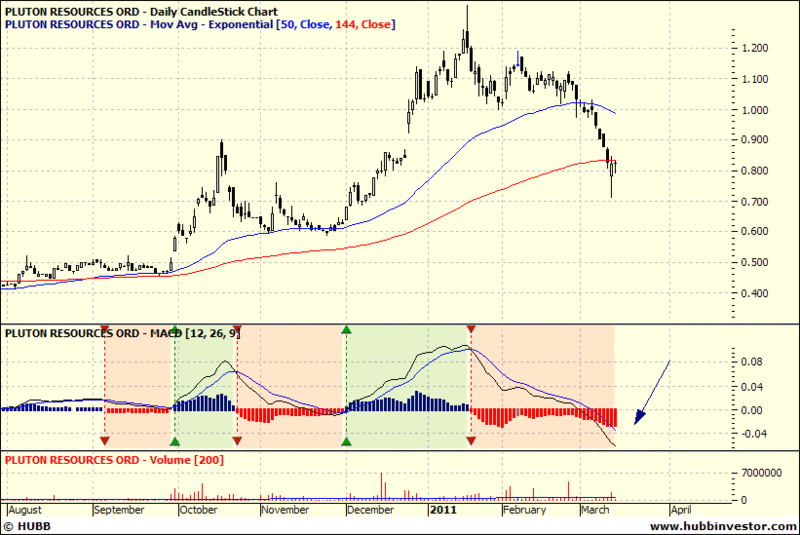Click the 1.000 price axis label
800x535 pixels.
(x=755, y=110)
